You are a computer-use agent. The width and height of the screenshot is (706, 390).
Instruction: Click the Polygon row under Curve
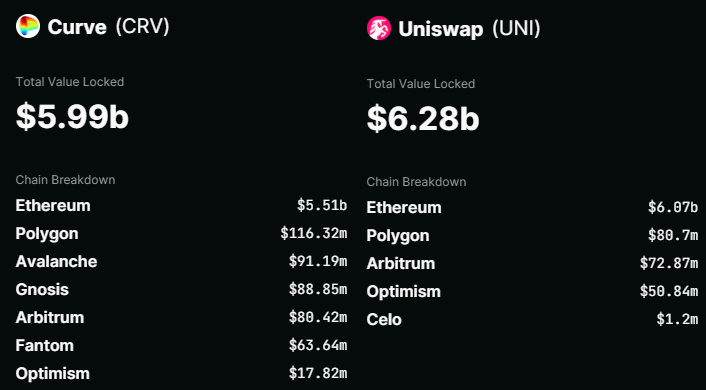click(x=181, y=233)
